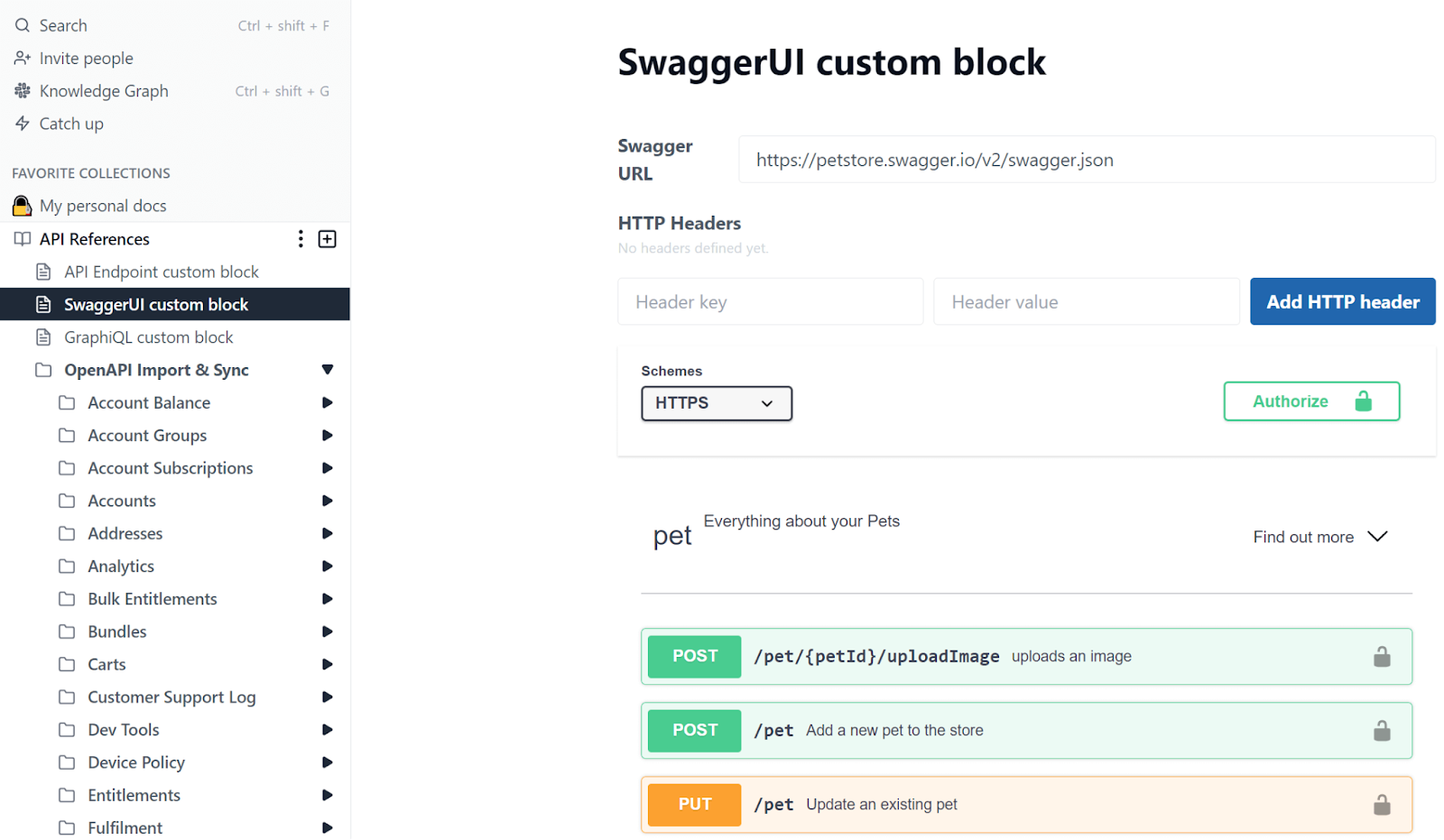Viewport: 1444px width, 840px height.
Task: Click the Find out more link
Action: point(1302,538)
